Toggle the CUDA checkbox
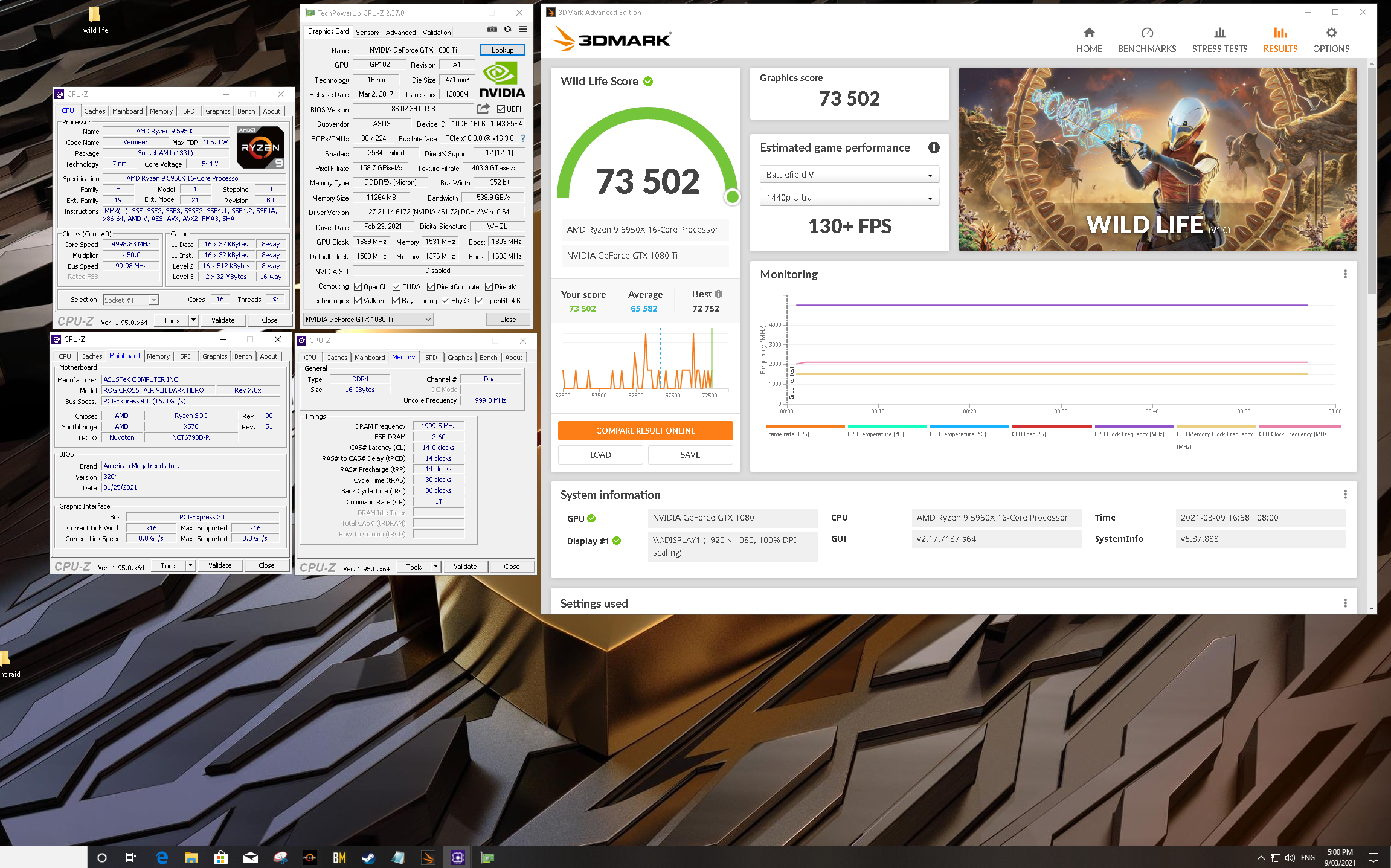This screenshot has height=868, width=1391. click(396, 287)
